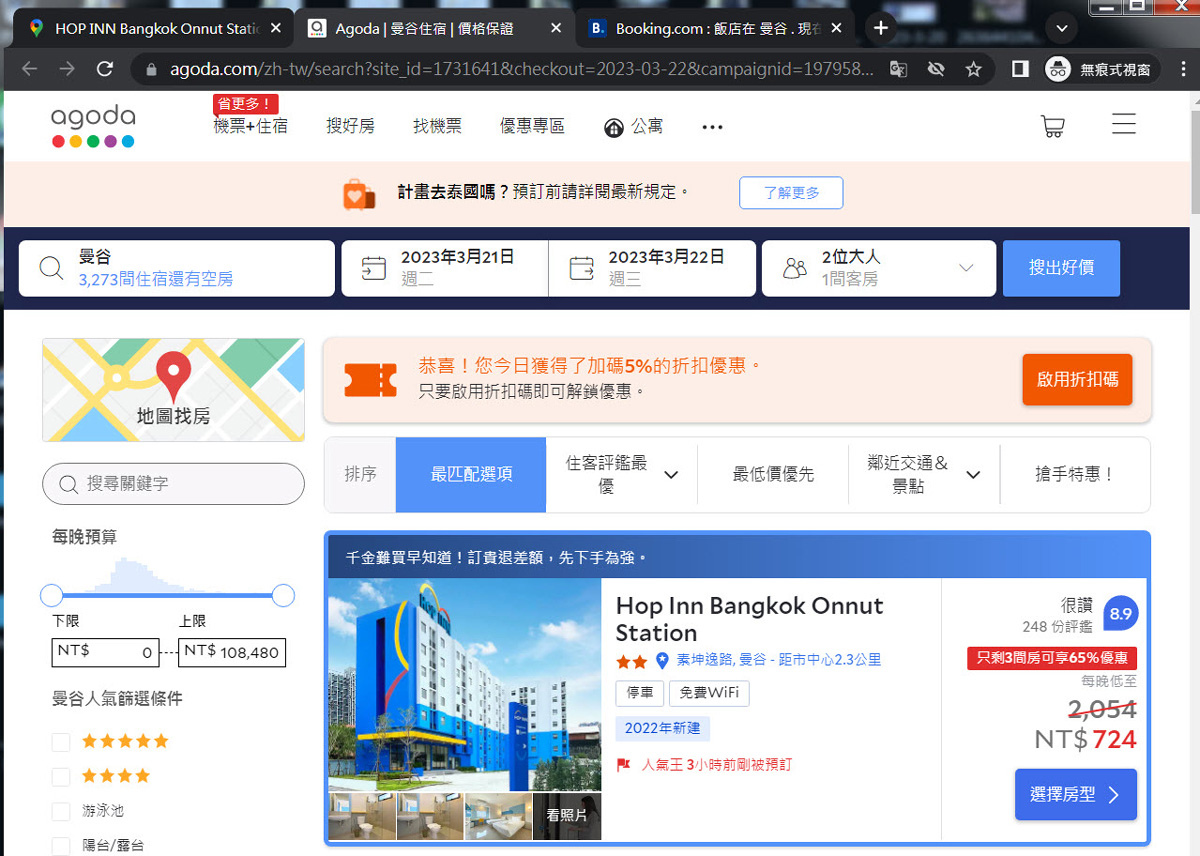Select the 最匹配選項 sort tab
Screen dimensions: 1200x856
click(x=471, y=474)
